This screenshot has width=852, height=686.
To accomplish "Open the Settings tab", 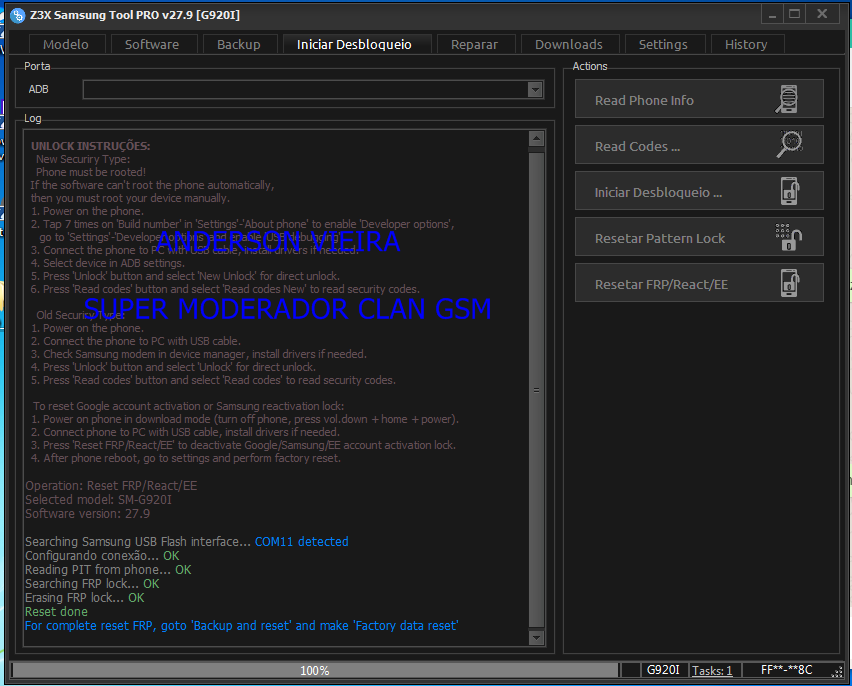I will click(x=663, y=45).
